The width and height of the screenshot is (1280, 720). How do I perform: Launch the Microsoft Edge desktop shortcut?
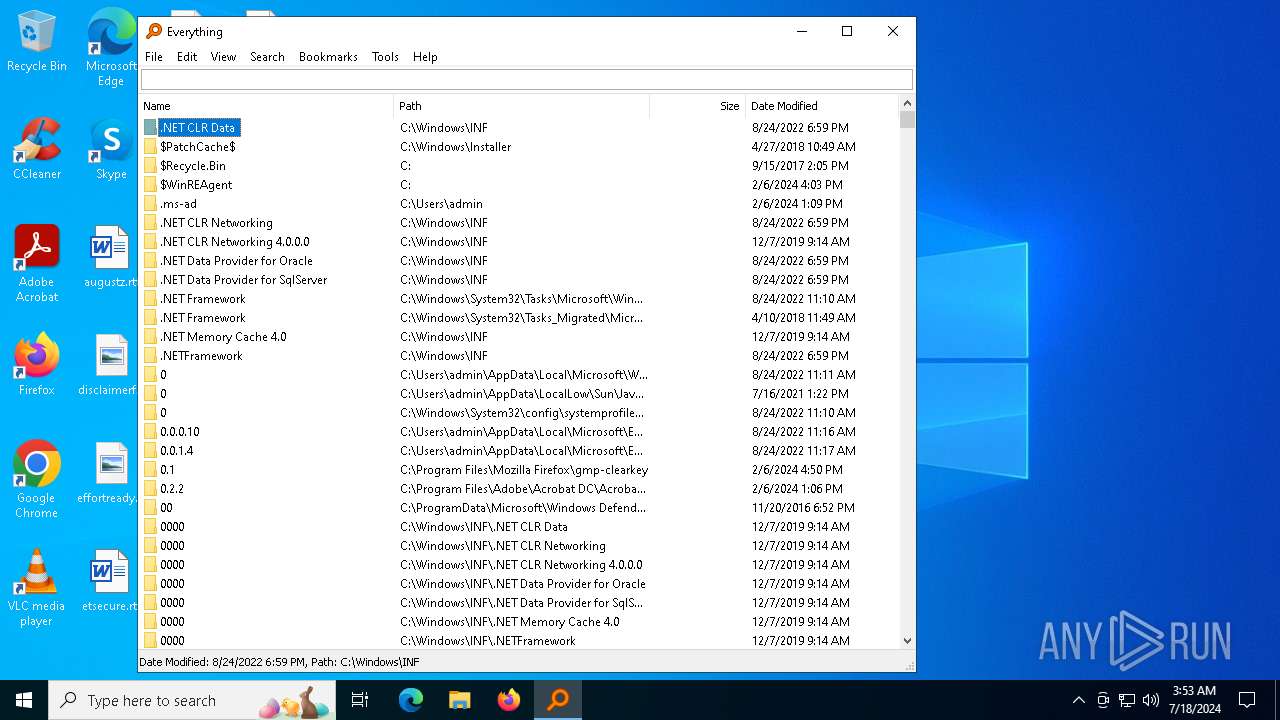[111, 46]
